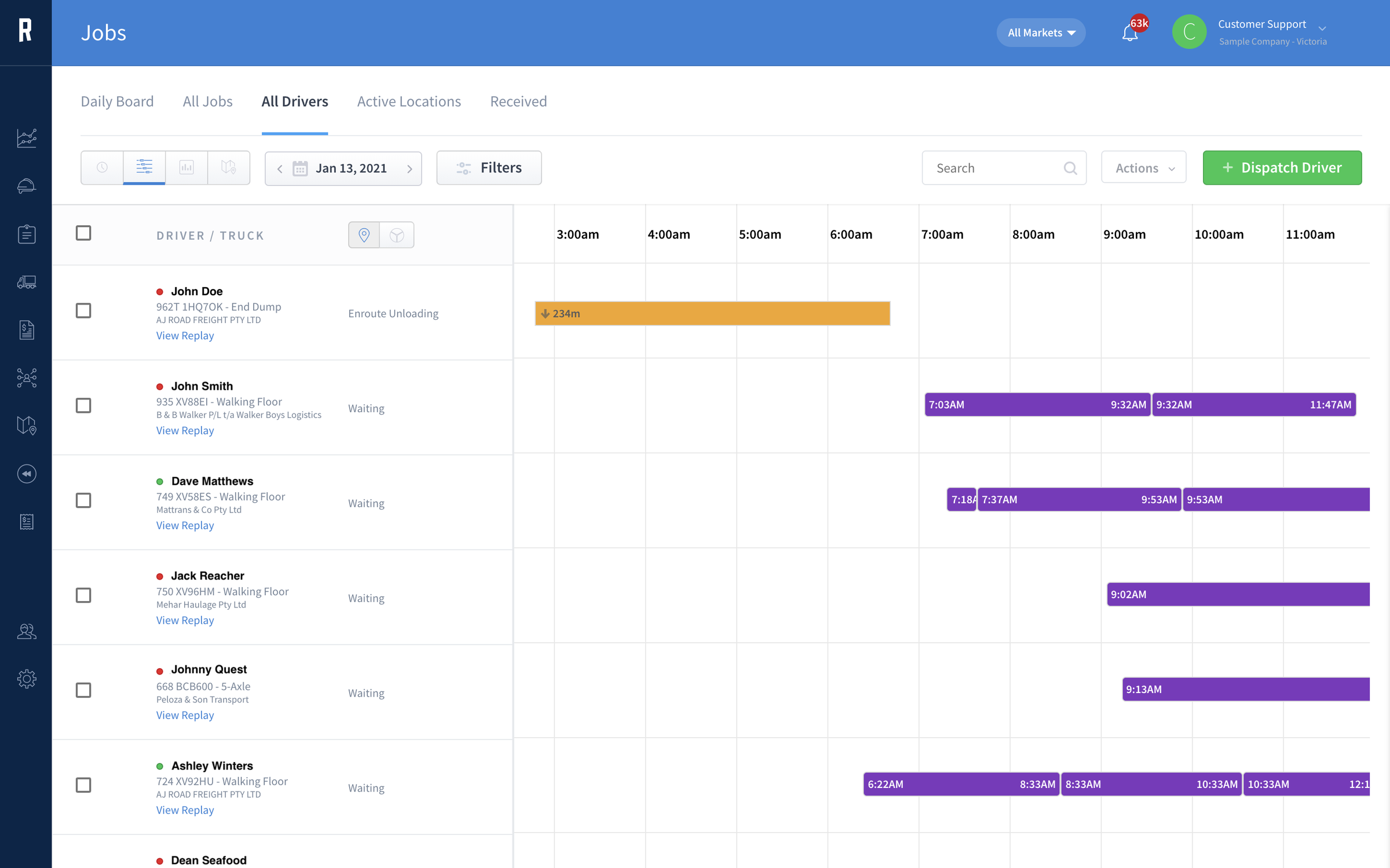The width and height of the screenshot is (1390, 868).
Task: Check the Ashley Winters row checkbox
Action: pyautogui.click(x=83, y=785)
